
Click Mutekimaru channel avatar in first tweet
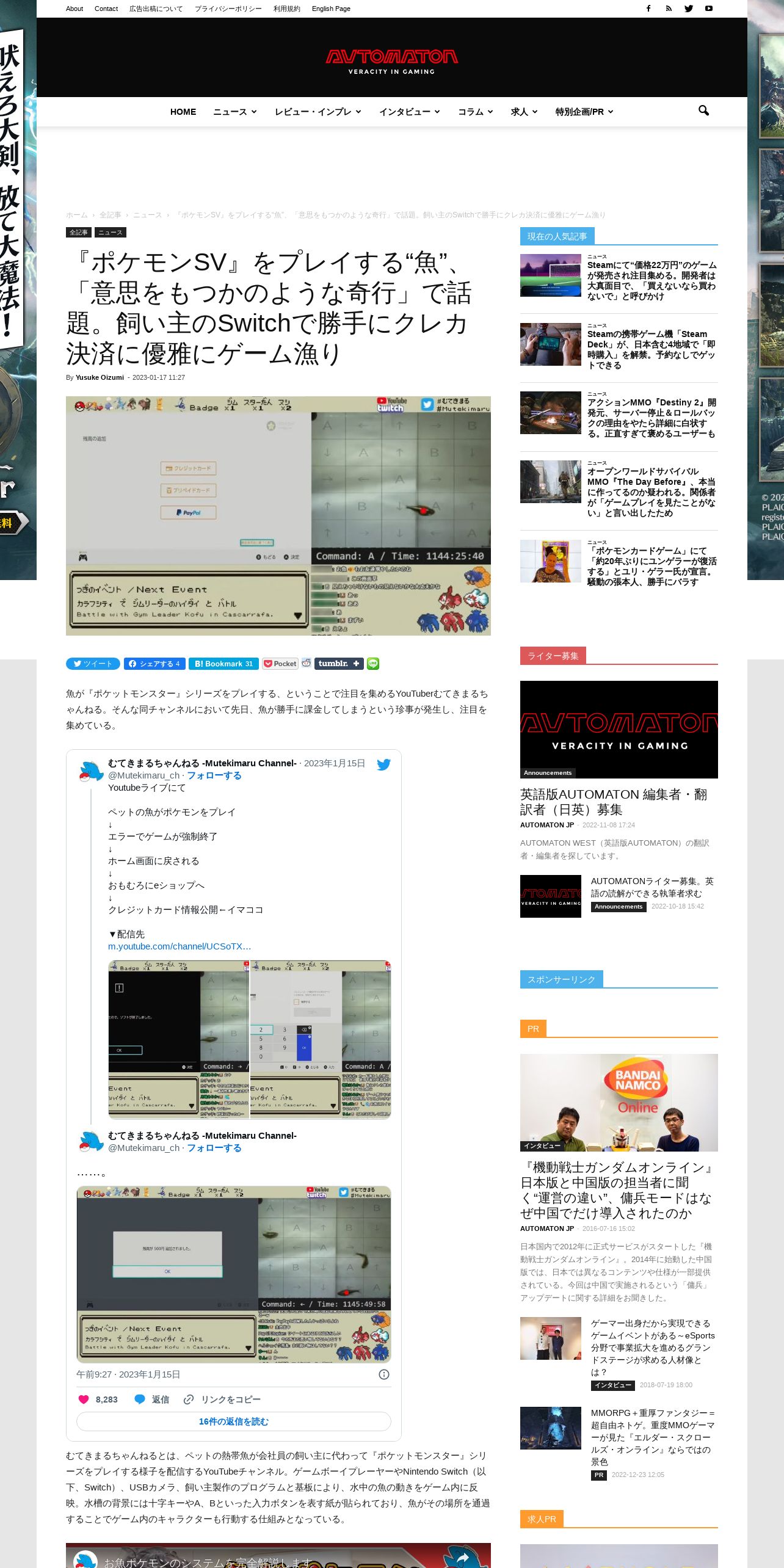(91, 771)
